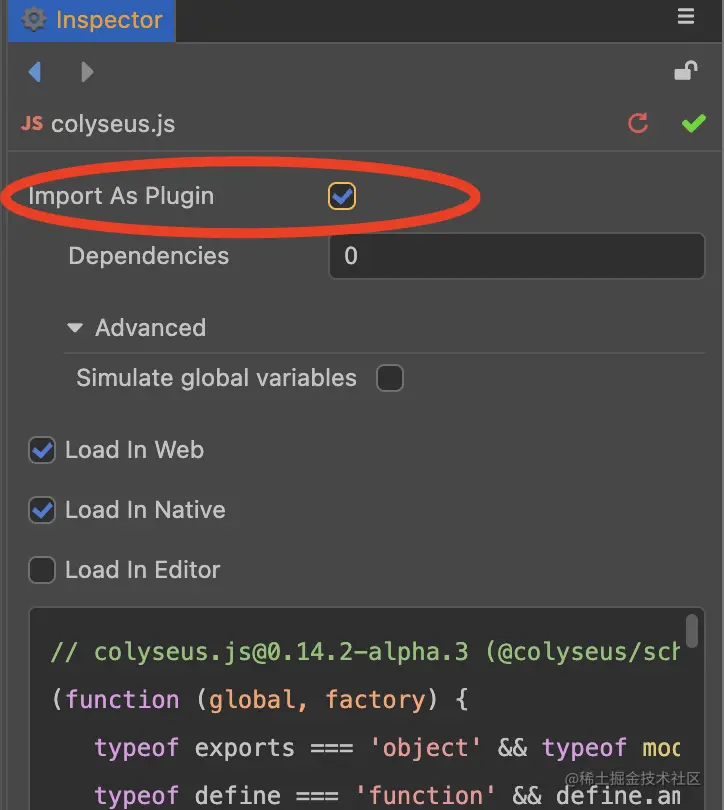Image resolution: width=724 pixels, height=810 pixels.
Task: Disable the Load In Web toggle
Action: [41, 450]
